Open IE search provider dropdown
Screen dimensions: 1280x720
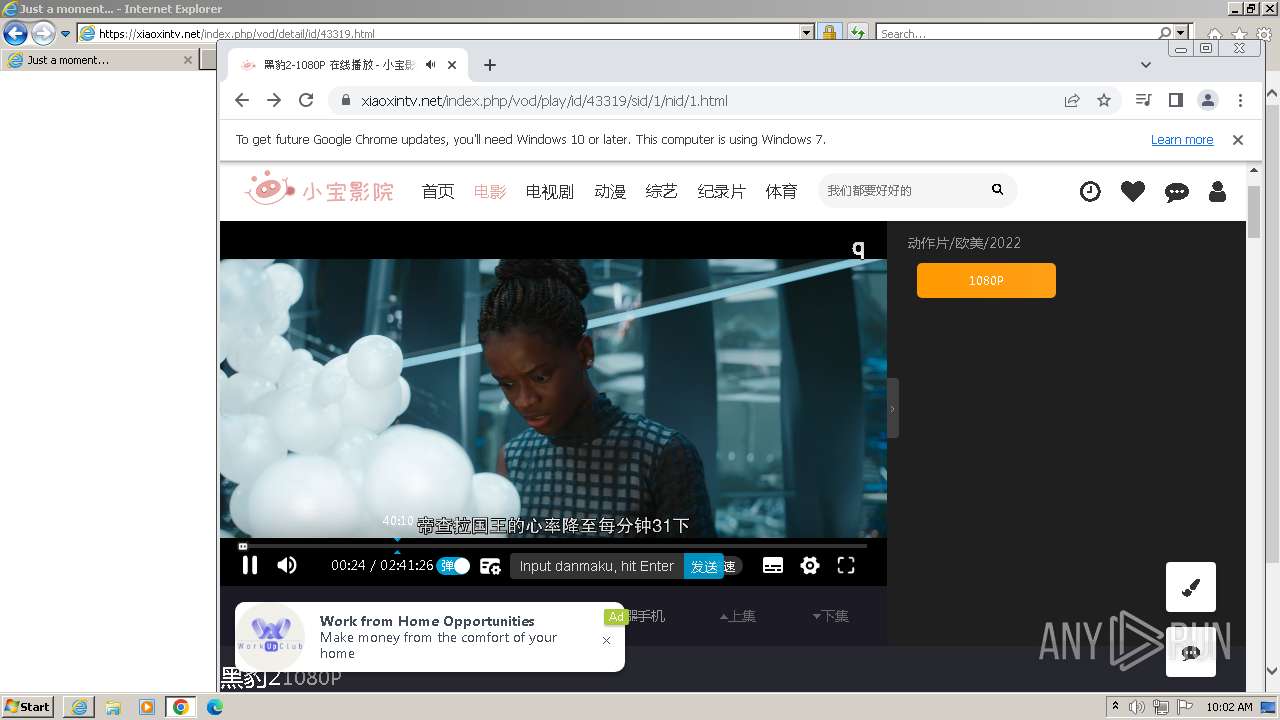1181,33
